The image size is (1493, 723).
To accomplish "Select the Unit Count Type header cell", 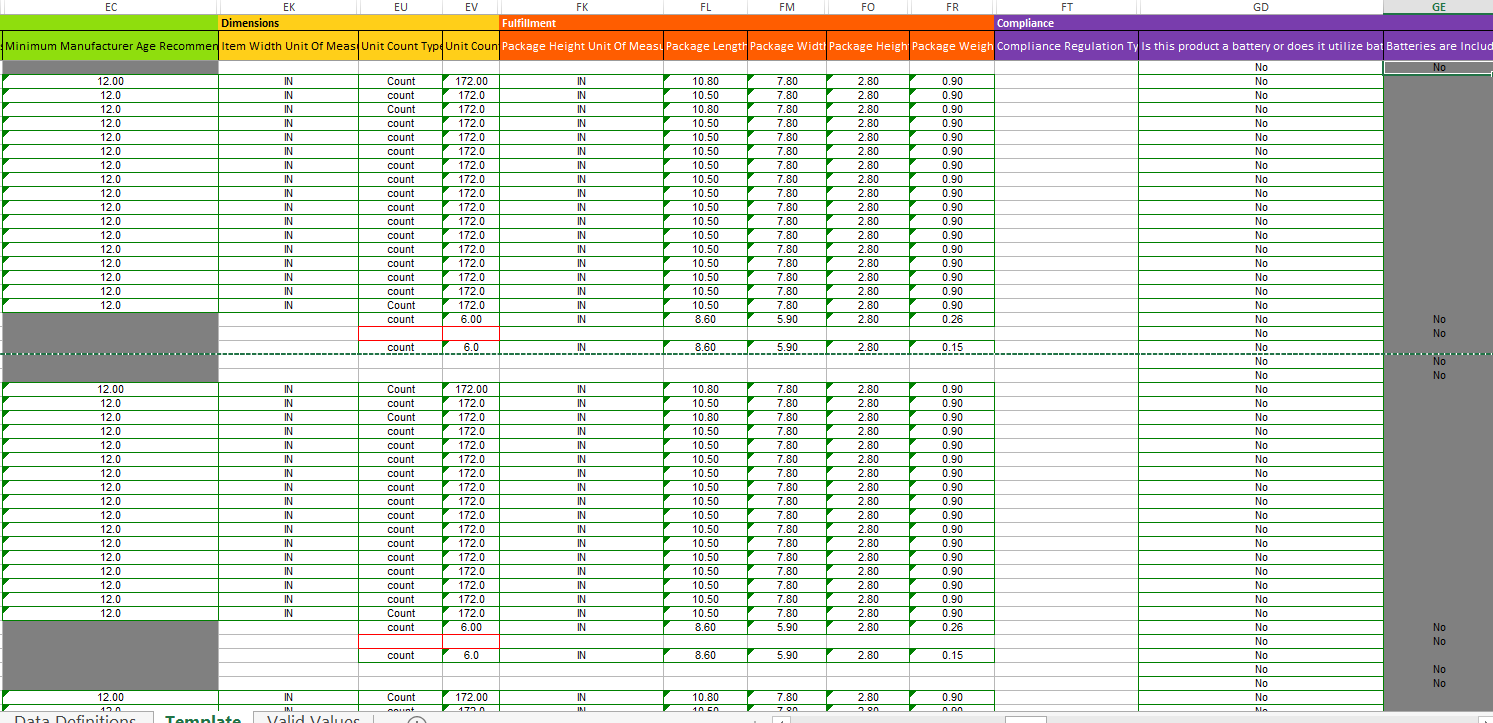I will click(400, 46).
